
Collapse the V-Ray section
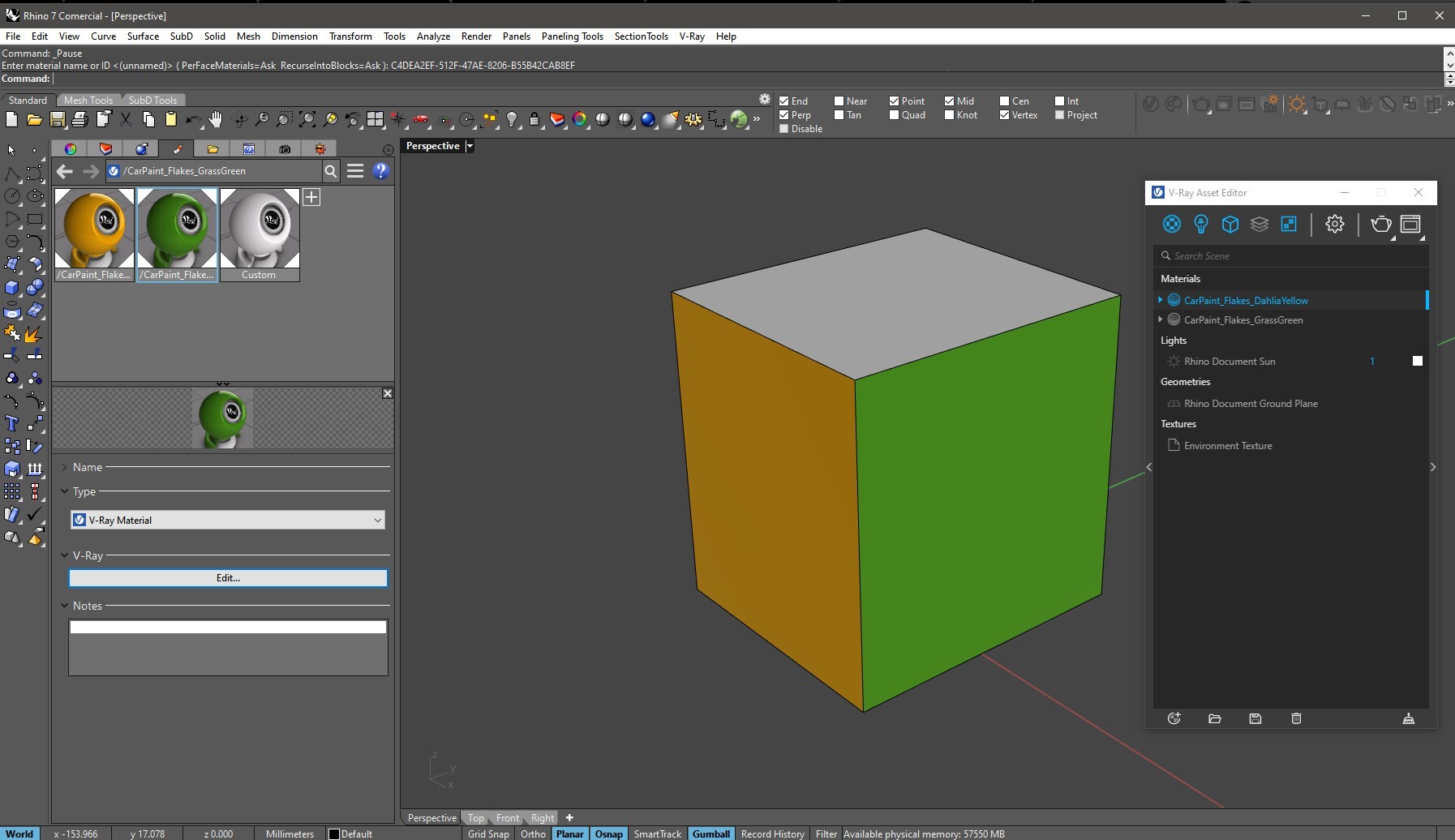(65, 555)
